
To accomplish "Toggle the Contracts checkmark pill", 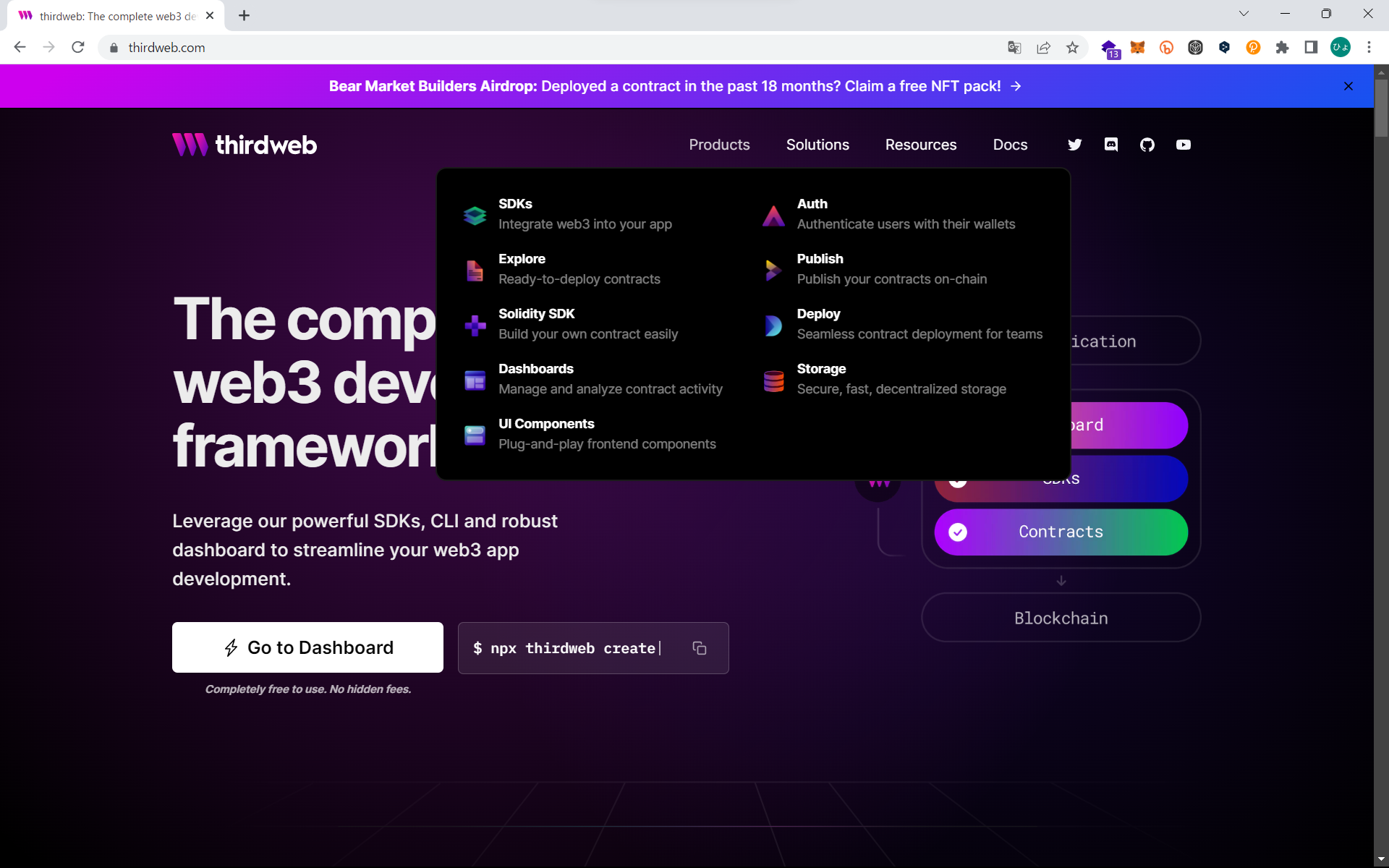I will (1061, 532).
